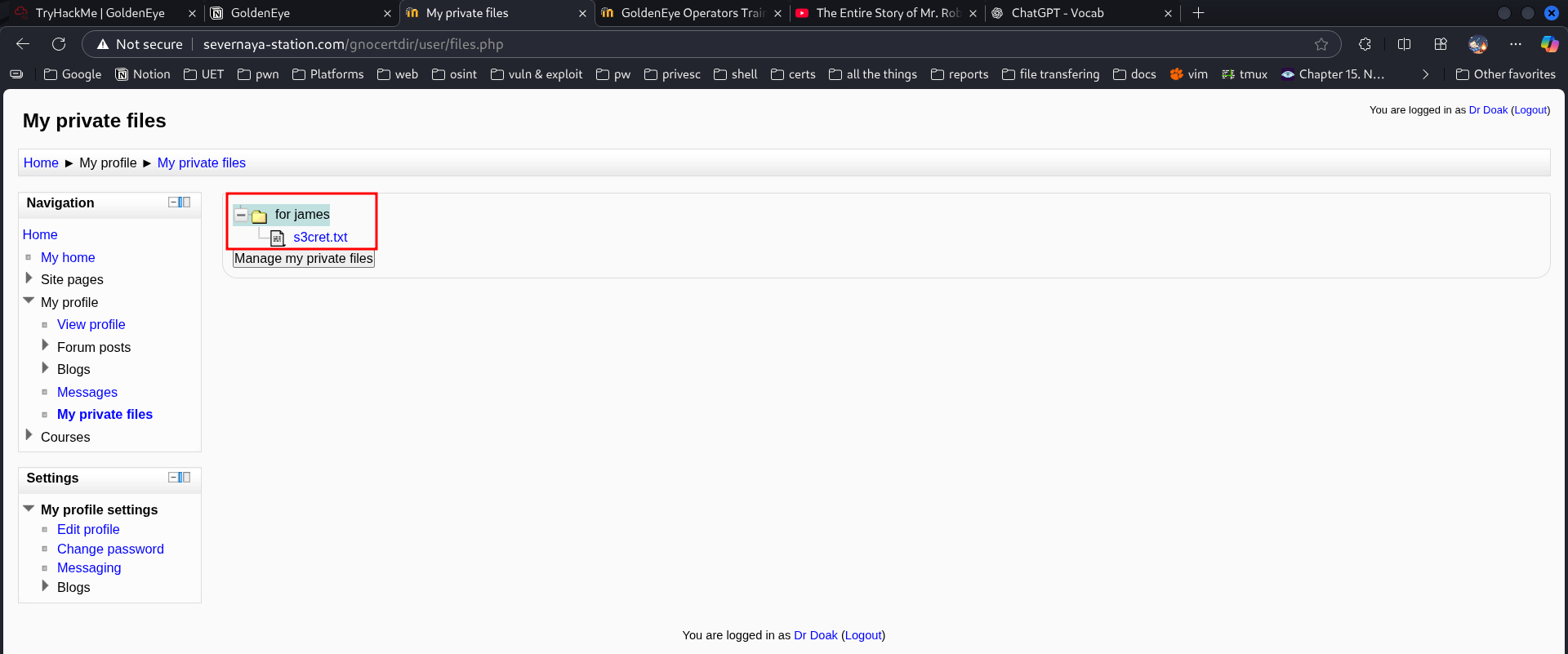Click Manage my private files button
The image size is (1568, 654).
coord(303,259)
